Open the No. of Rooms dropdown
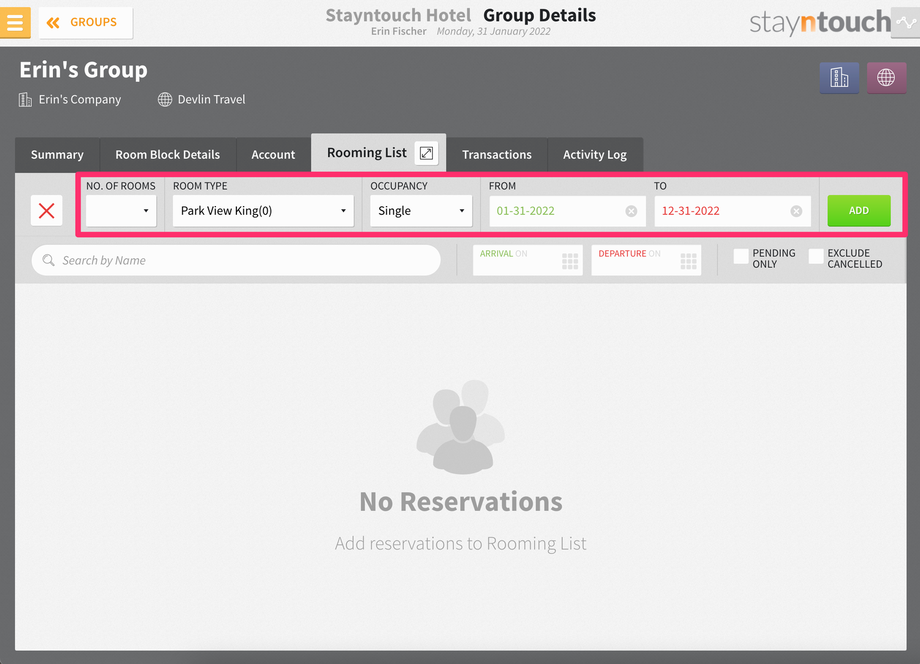The height and width of the screenshot is (664, 920). point(121,211)
